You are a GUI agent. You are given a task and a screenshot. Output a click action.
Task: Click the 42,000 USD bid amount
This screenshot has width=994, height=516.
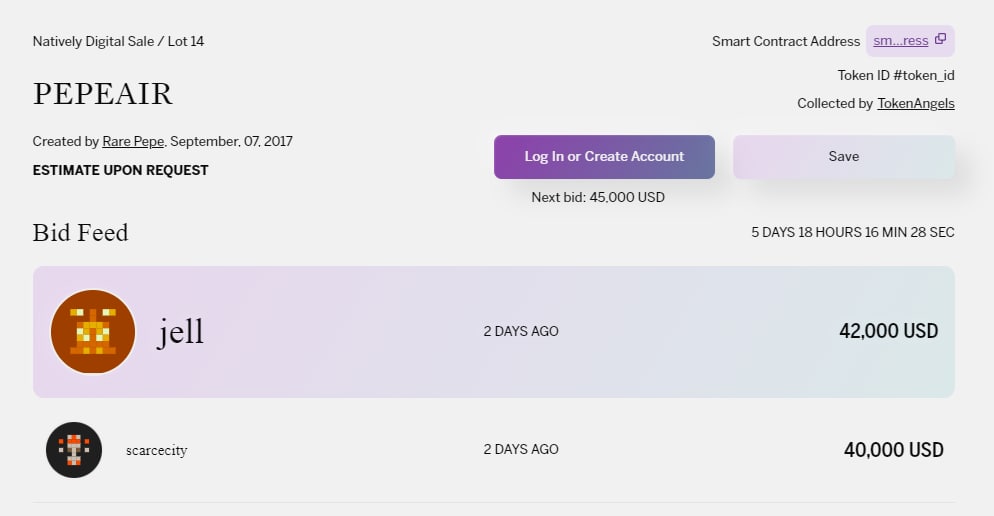888,331
